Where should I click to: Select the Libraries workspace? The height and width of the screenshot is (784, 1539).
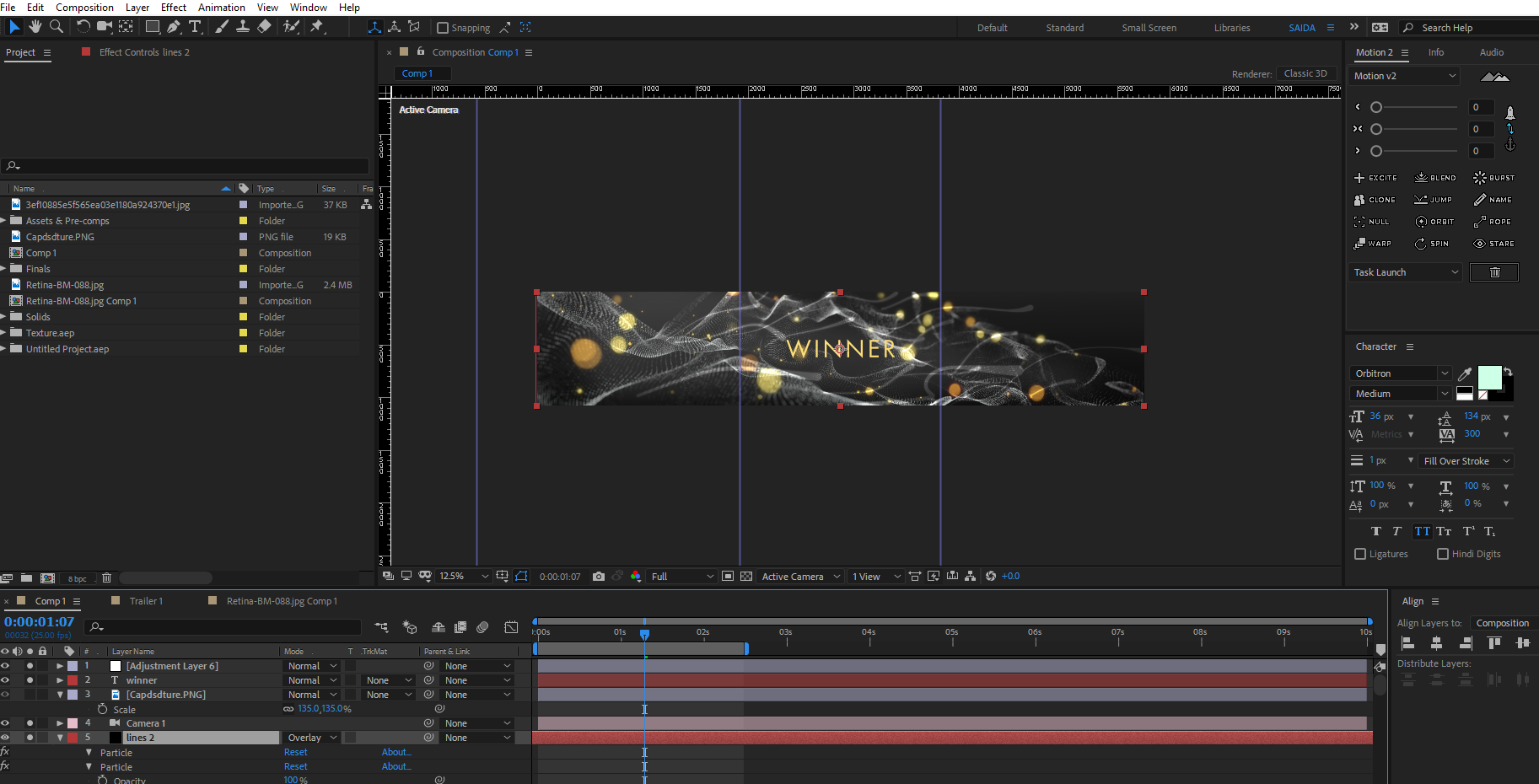click(x=1232, y=28)
